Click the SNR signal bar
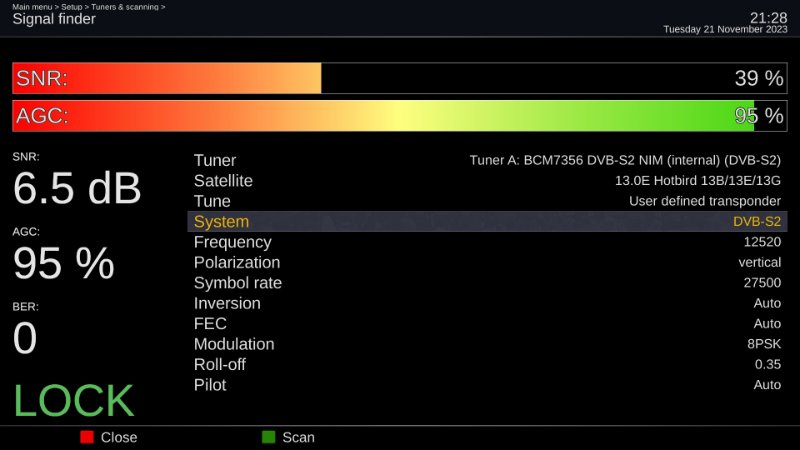This screenshot has height=450, width=800. pos(399,79)
